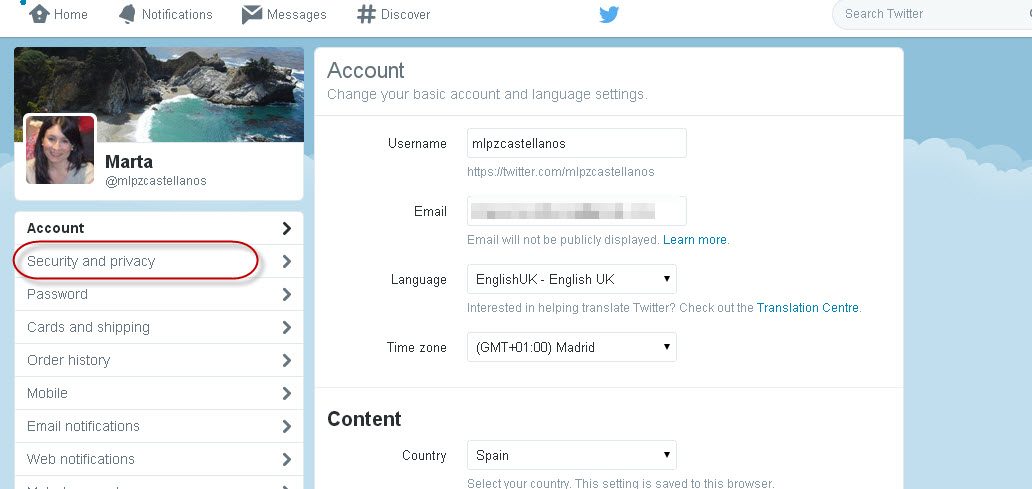Focus the Search Twitter box
Screen dimensions: 1032x489
[x=932, y=14]
